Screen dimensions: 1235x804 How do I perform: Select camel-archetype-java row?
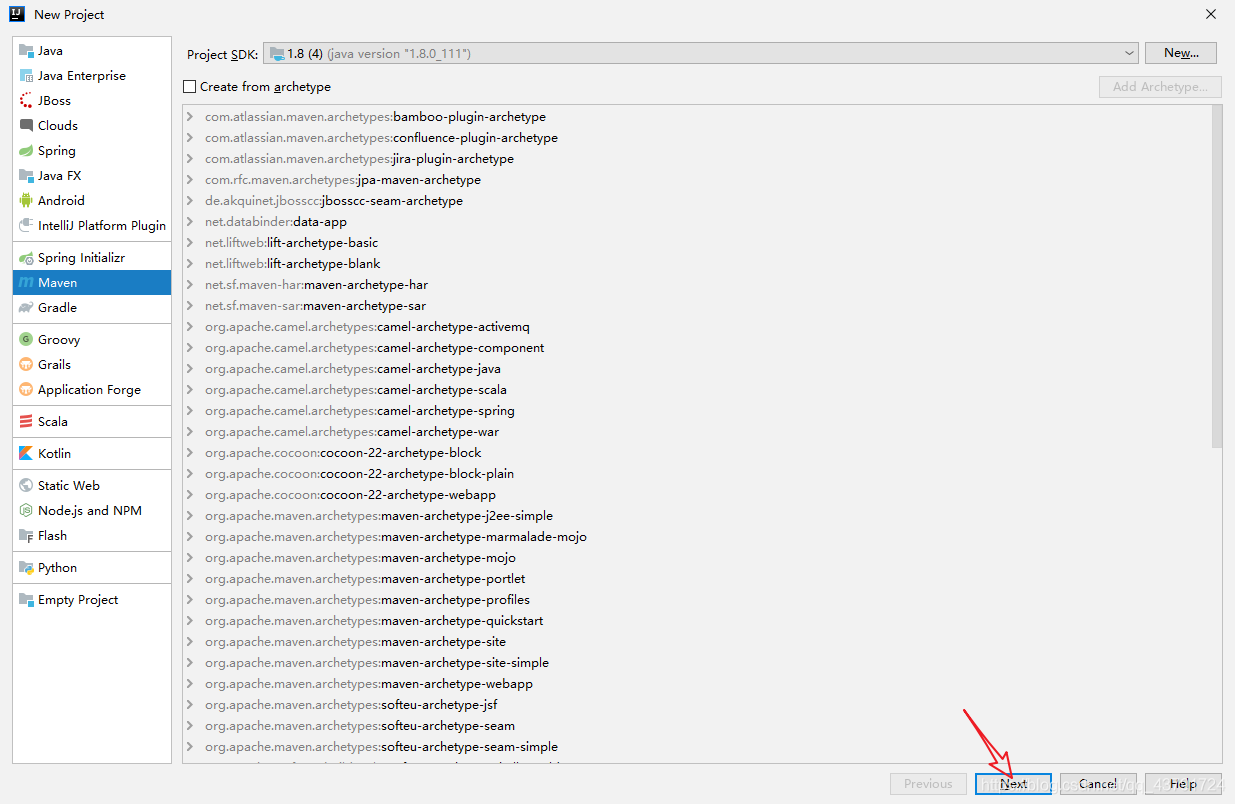pos(696,369)
